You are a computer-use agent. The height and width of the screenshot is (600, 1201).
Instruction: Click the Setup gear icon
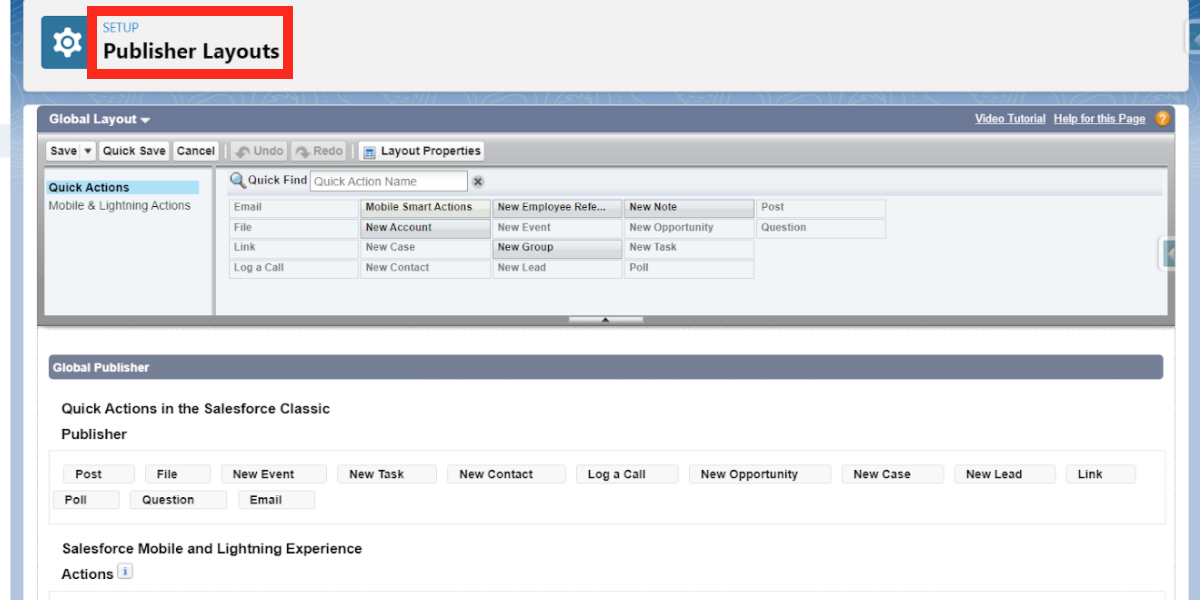tap(66, 42)
